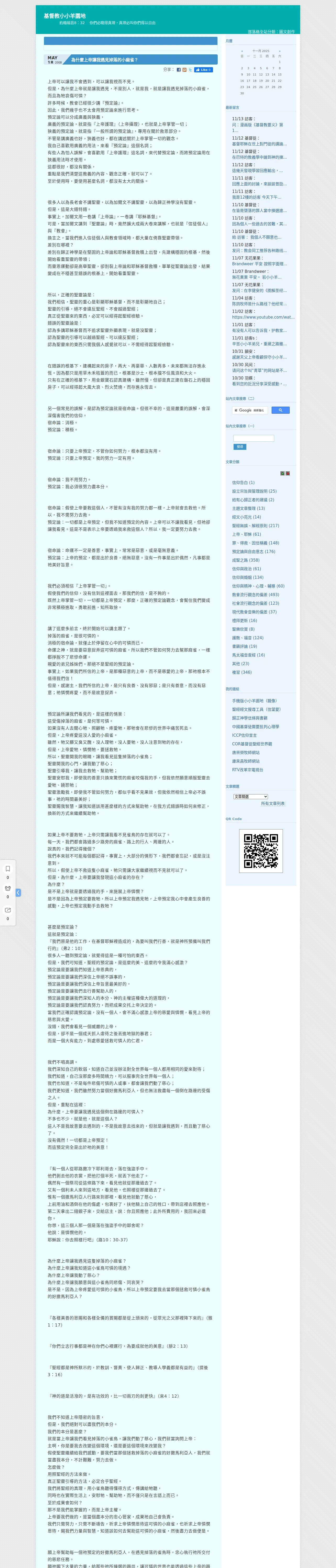Open the 唐崇榮牧師網站 link
The height and width of the screenshot is (1568, 336).
[x=246, y=752]
